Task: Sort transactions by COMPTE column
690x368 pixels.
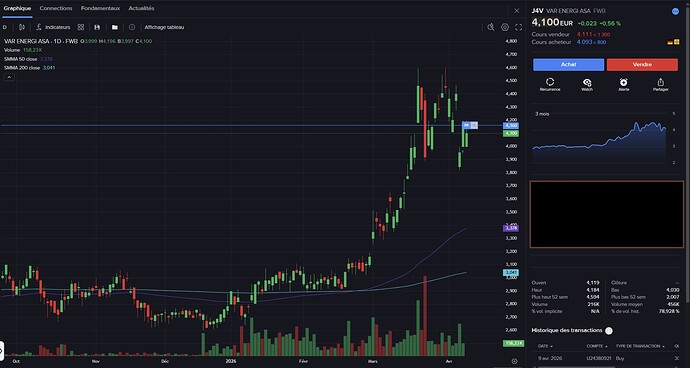Action: point(597,346)
